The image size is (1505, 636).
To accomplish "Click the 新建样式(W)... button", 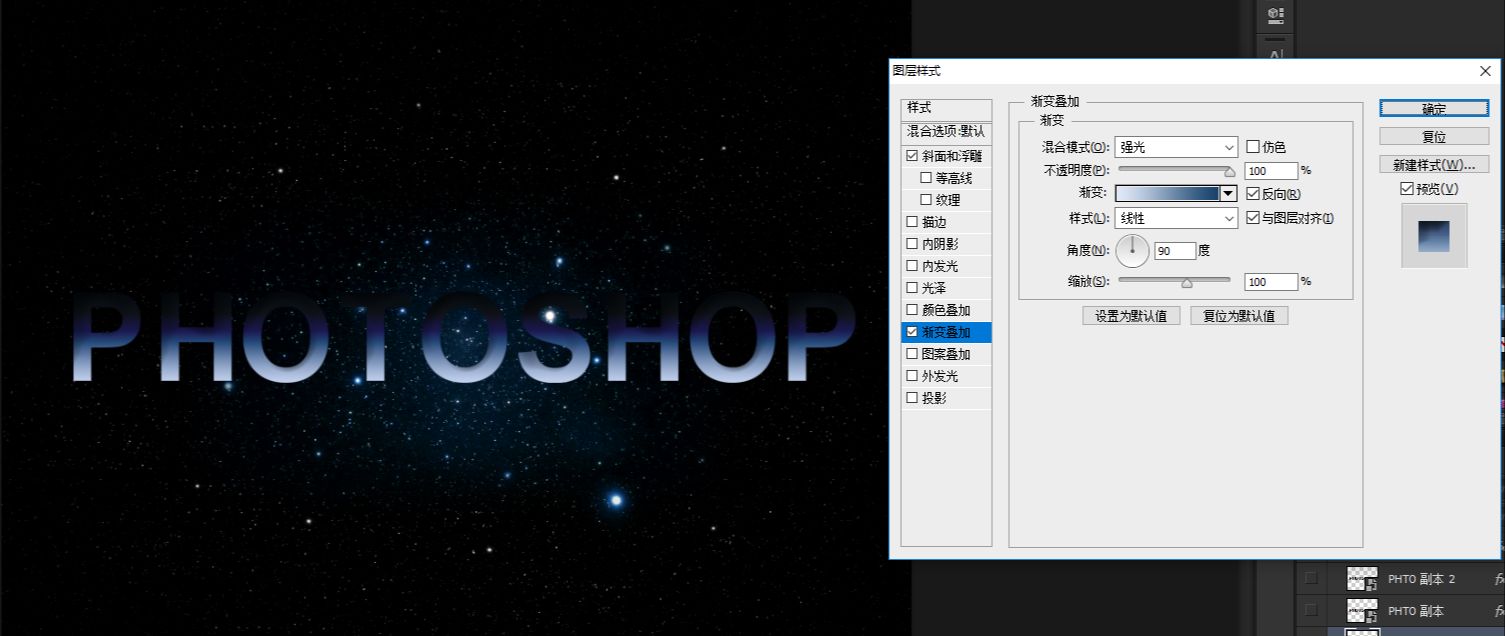I will 1434,164.
